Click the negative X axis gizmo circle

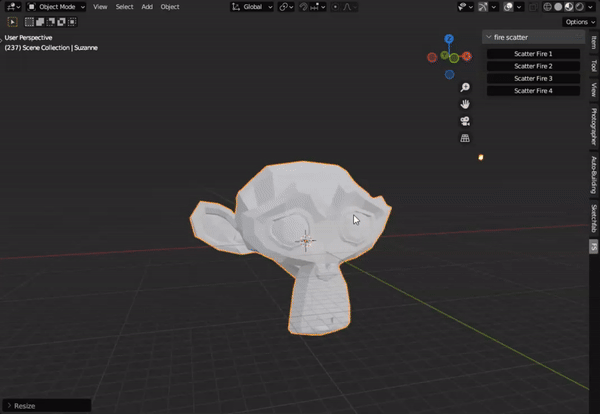point(432,57)
